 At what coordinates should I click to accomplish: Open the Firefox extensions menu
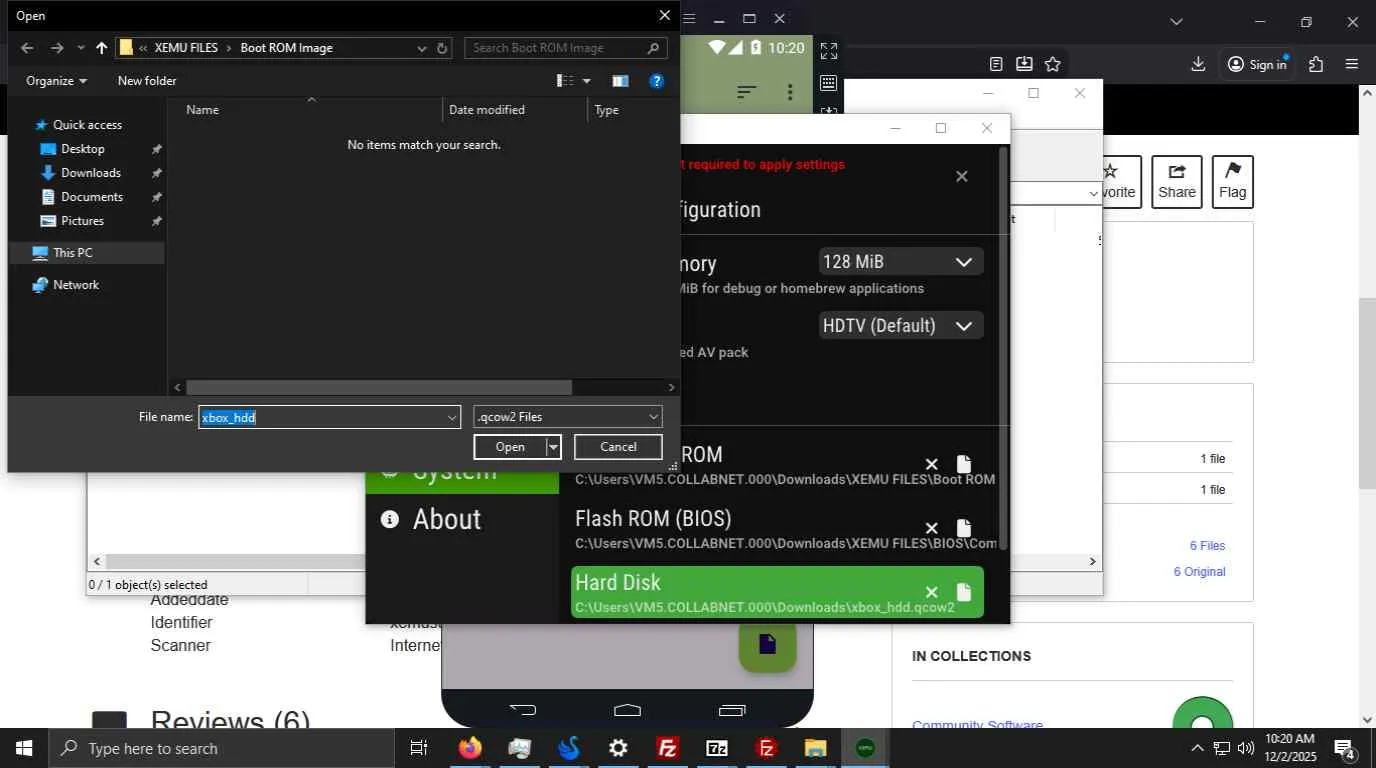pyautogui.click(x=1316, y=64)
